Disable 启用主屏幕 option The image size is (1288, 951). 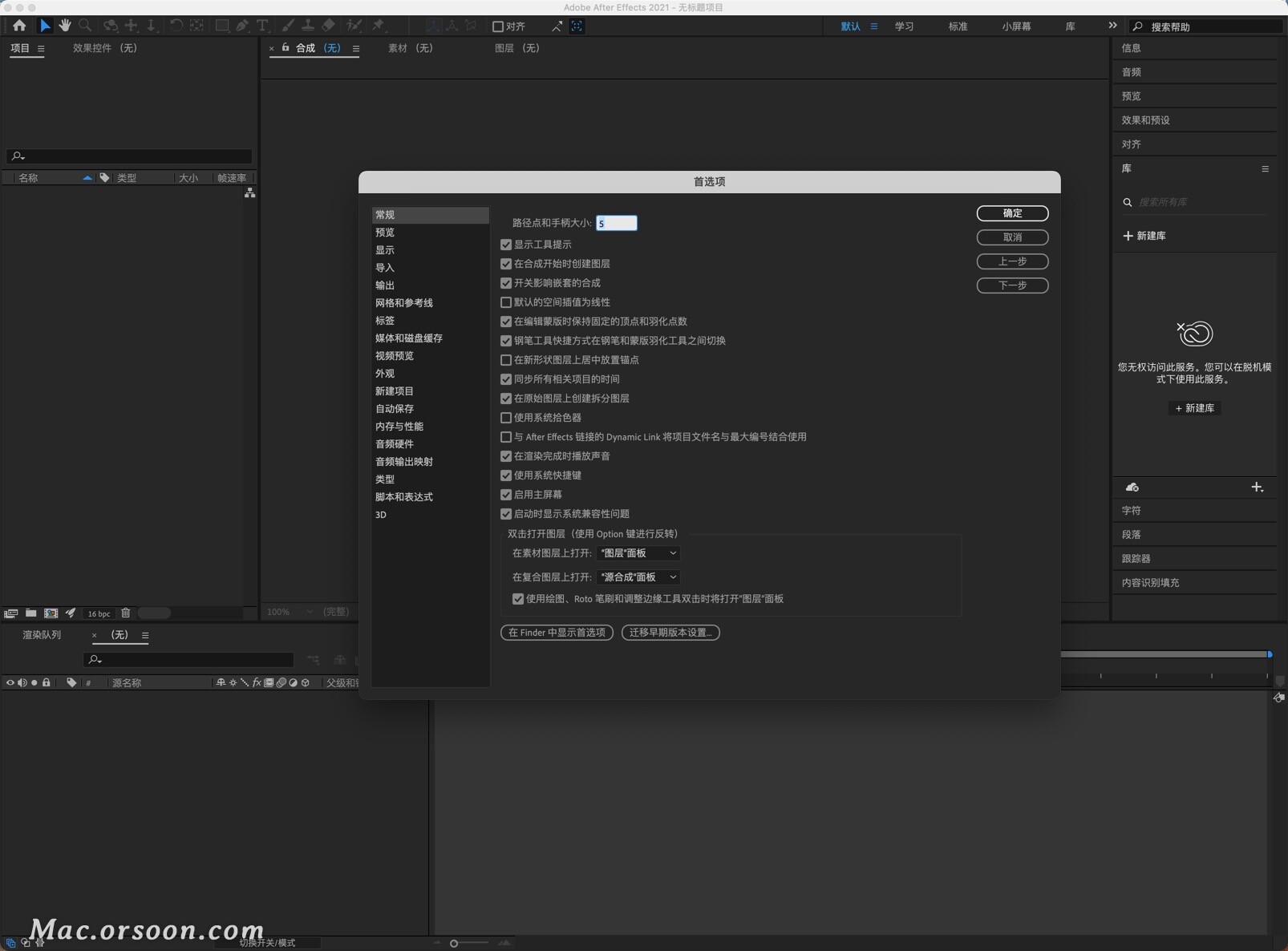coord(506,495)
